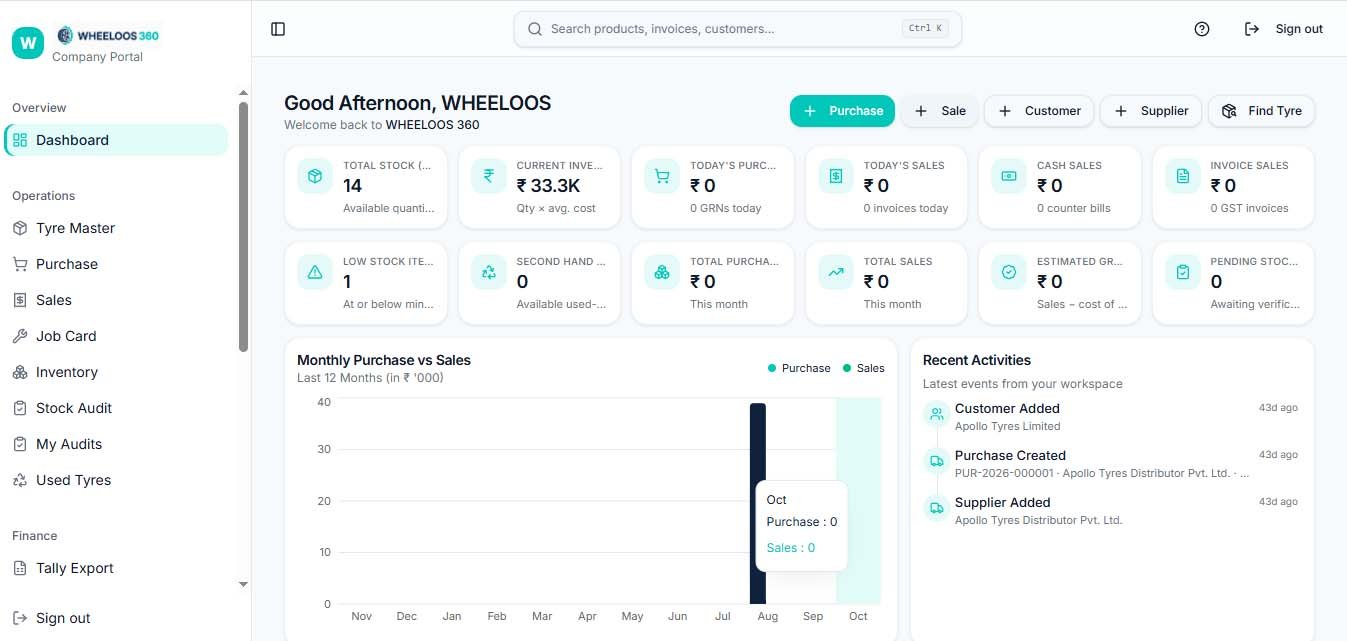Click the Purchase Created truck icon
Screen dimensions: 1347x641
[936, 461]
